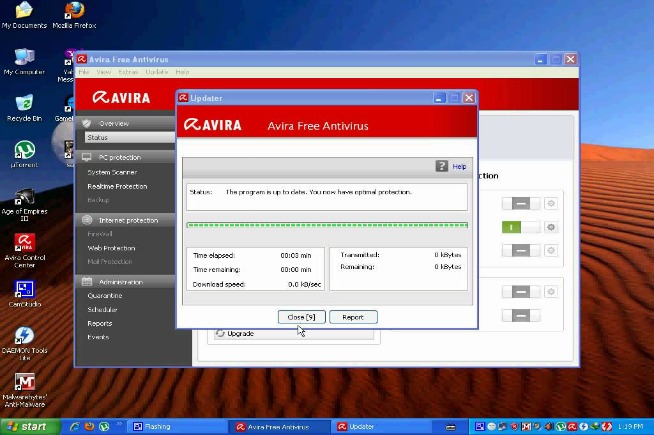
Task: Launch Firefox from quick launch bar
Action: (89, 427)
